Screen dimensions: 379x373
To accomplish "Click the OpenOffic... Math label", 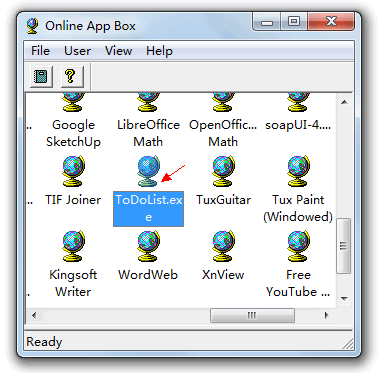I will pos(223,133).
